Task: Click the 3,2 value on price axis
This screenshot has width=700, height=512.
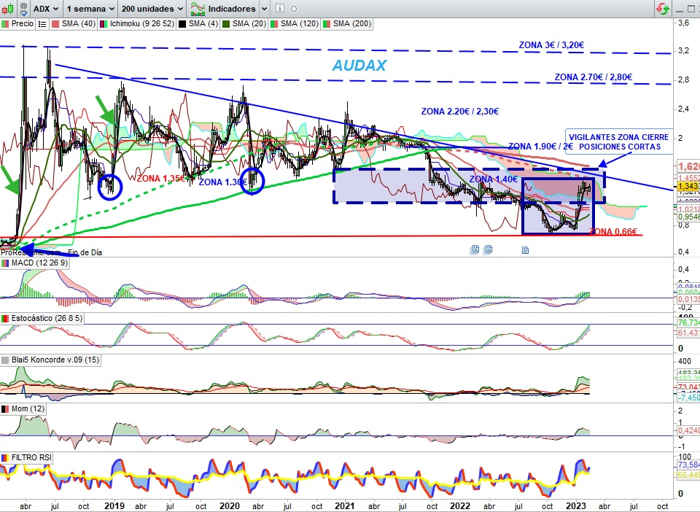Action: 683,50
